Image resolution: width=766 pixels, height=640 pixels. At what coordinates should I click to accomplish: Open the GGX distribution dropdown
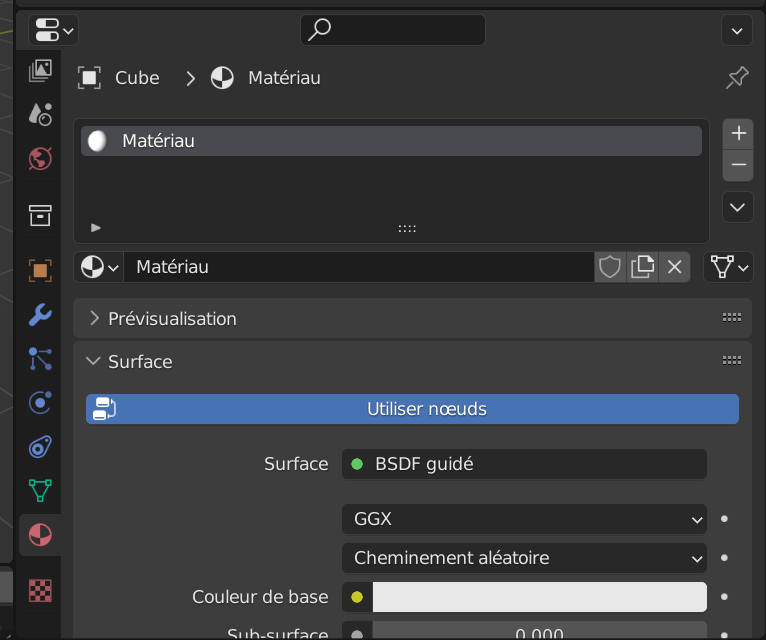pos(524,520)
